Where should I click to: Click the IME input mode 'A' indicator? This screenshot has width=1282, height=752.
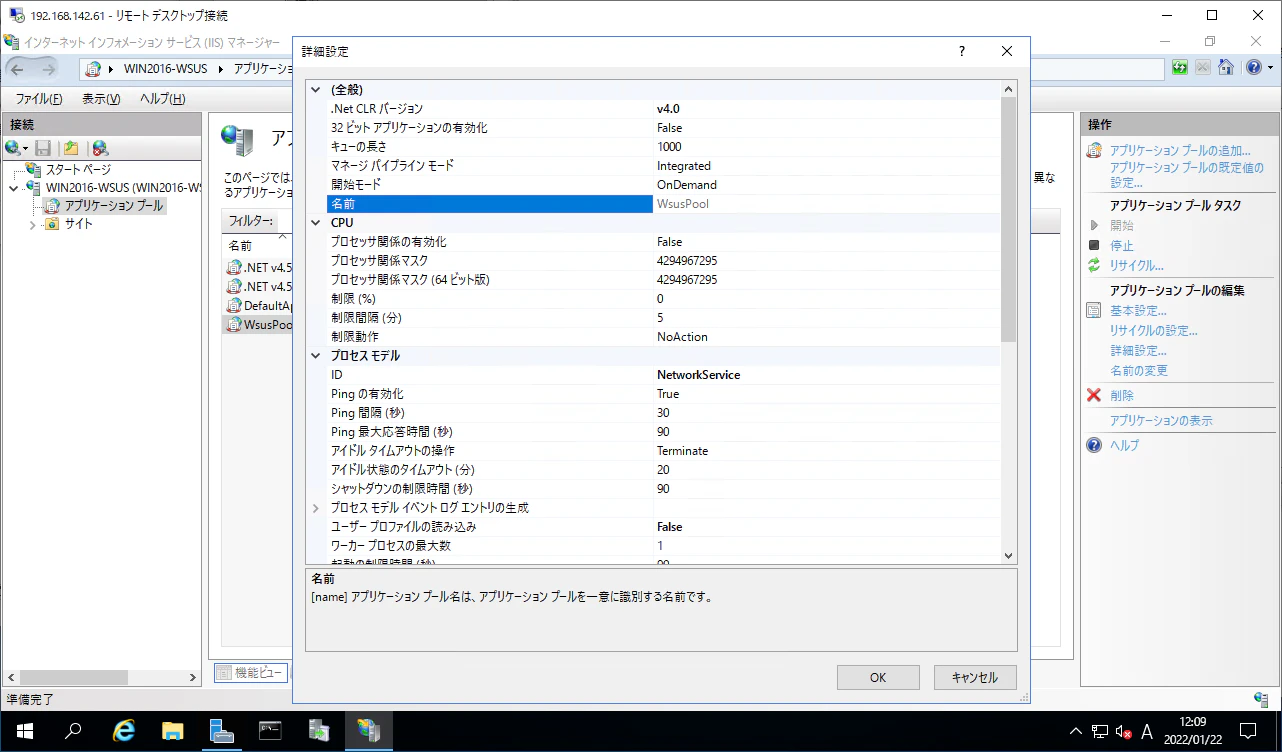click(1147, 731)
